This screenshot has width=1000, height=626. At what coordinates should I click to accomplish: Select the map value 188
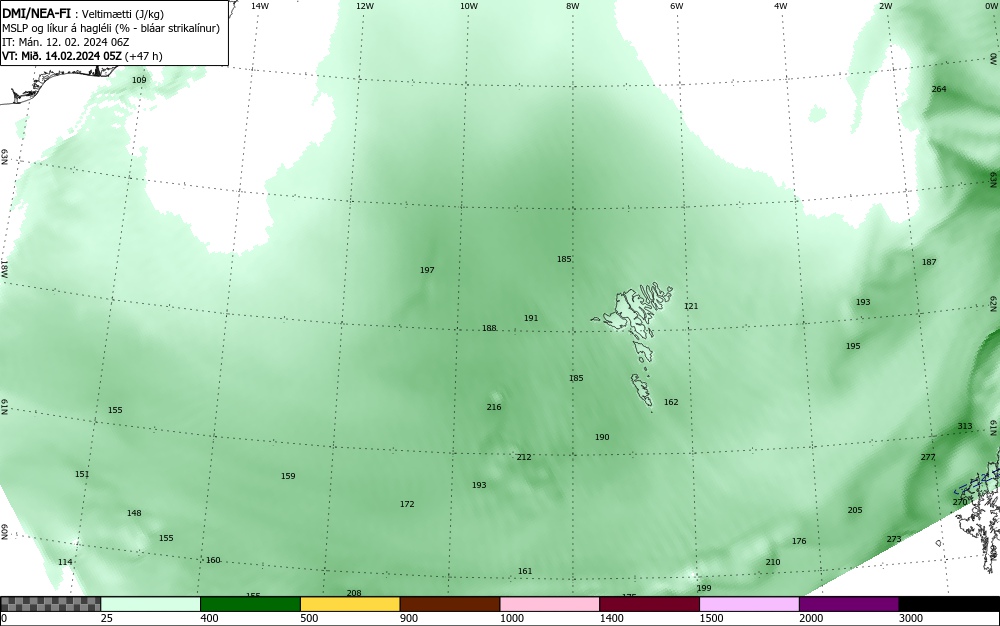coord(489,328)
